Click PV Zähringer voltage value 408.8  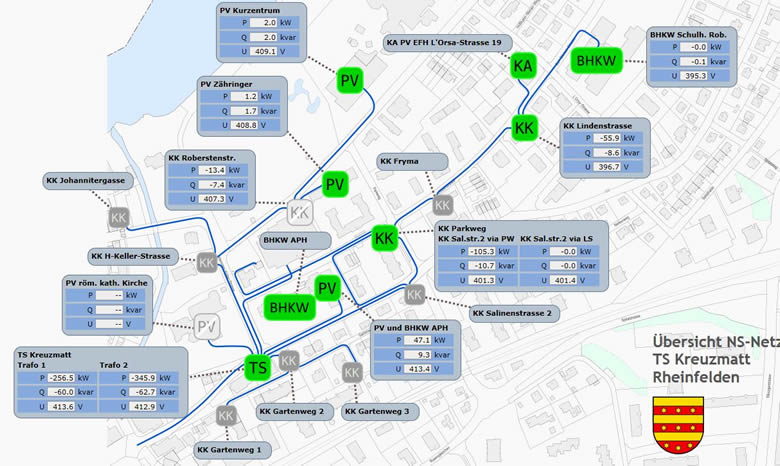pyautogui.click(x=244, y=125)
